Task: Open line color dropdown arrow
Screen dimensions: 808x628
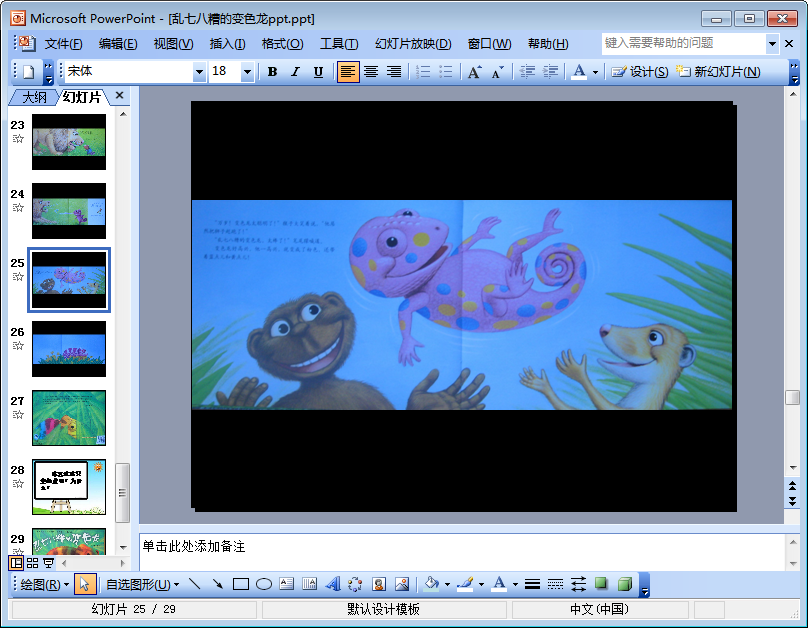Action: click(481, 584)
